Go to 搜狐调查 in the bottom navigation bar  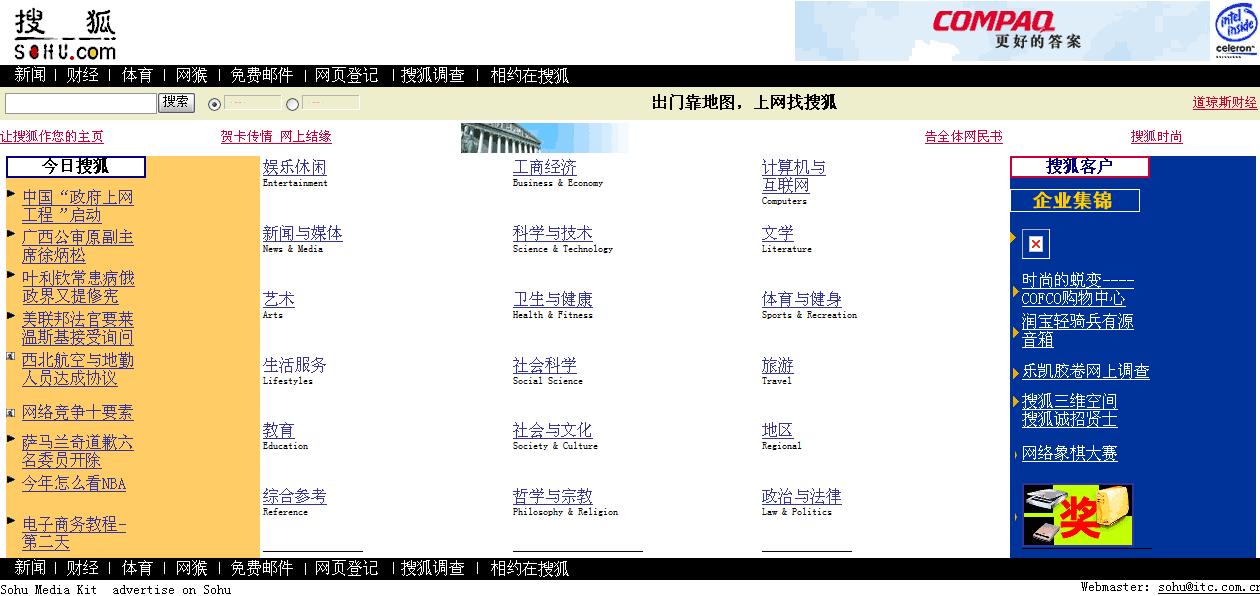pyautogui.click(x=433, y=568)
